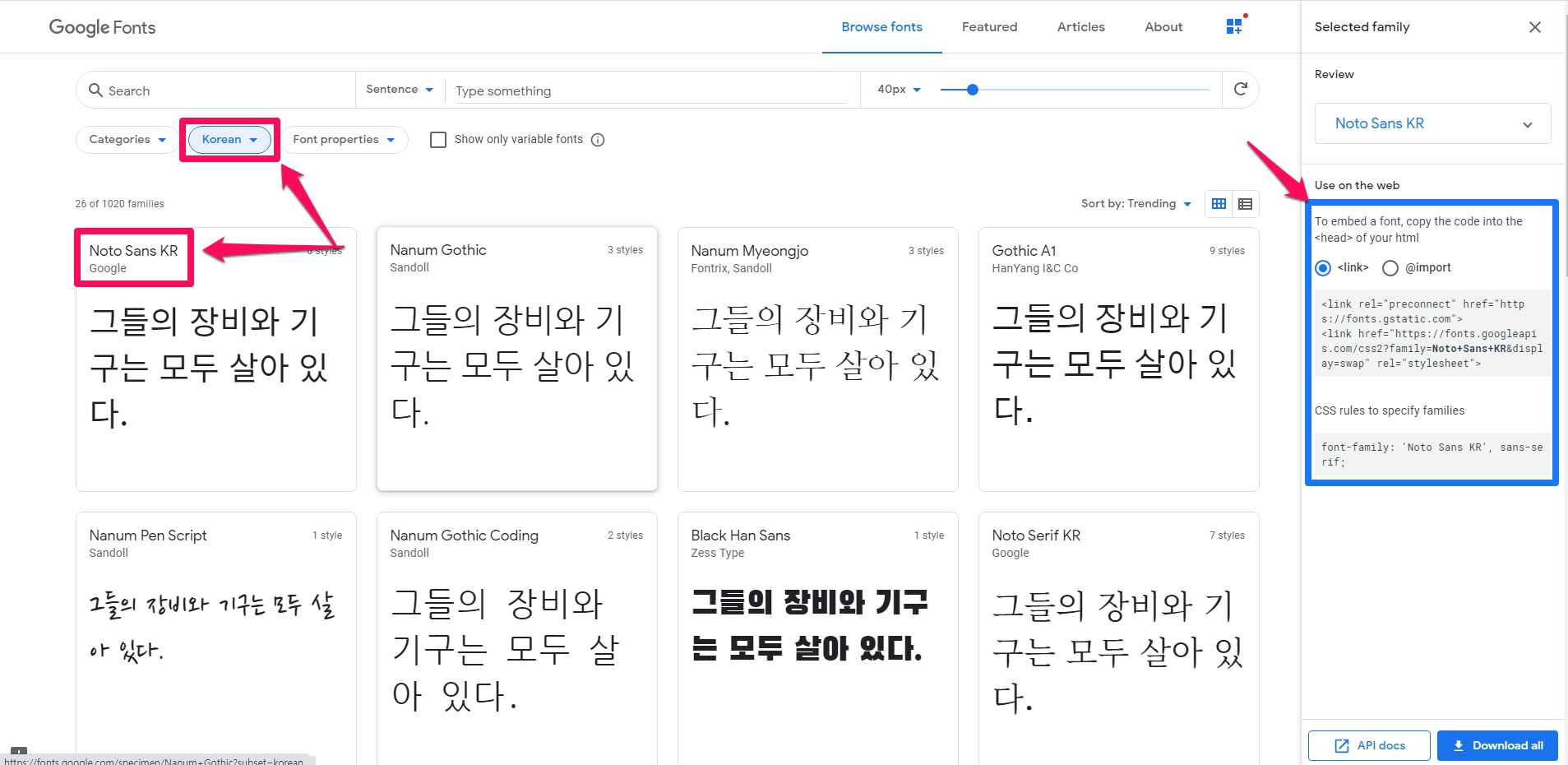Viewport: 1568px width, 765px height.
Task: Open the Gothic A1 font card
Action: point(1118,359)
